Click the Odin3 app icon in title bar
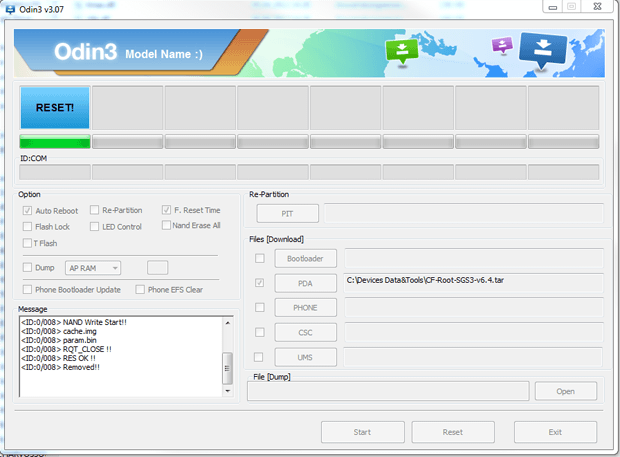Image resolution: width=620 pixels, height=457 pixels. [x=10, y=9]
